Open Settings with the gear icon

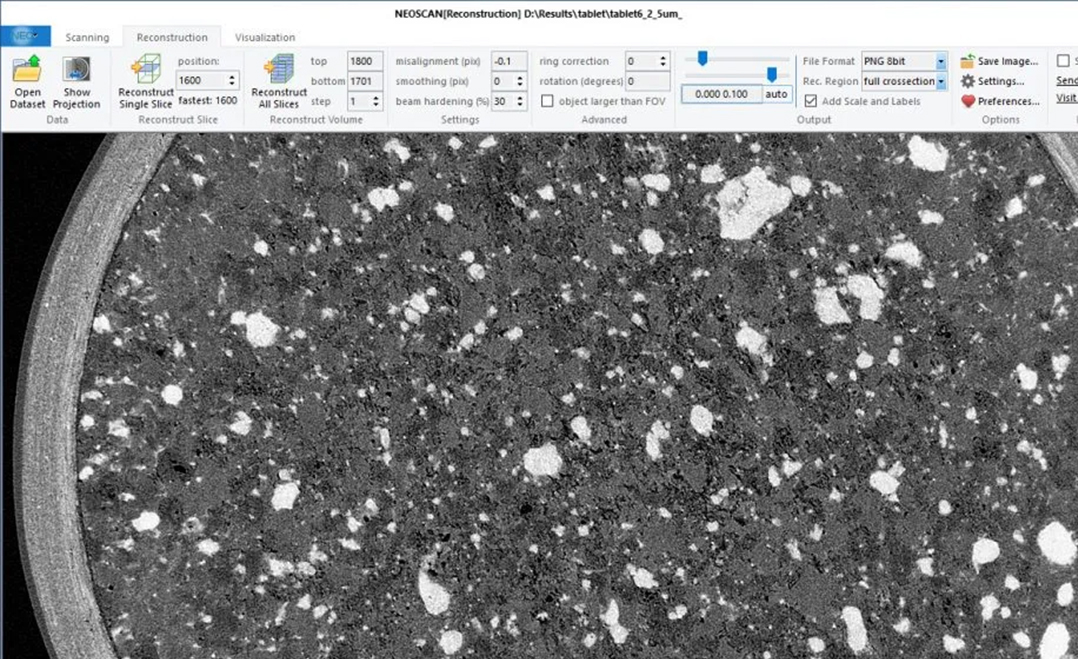tap(967, 81)
